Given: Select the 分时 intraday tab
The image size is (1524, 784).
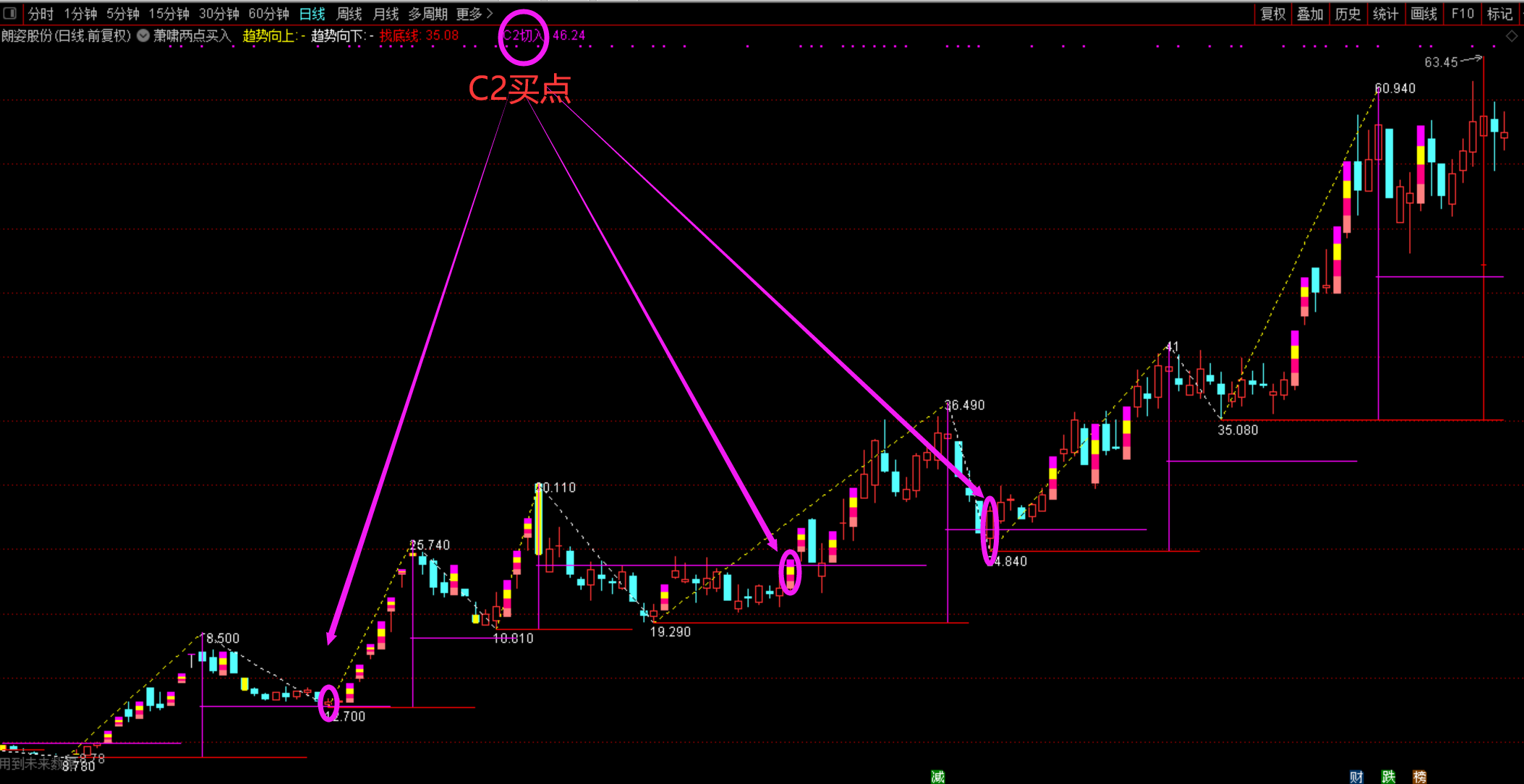Looking at the screenshot, I should point(41,14).
